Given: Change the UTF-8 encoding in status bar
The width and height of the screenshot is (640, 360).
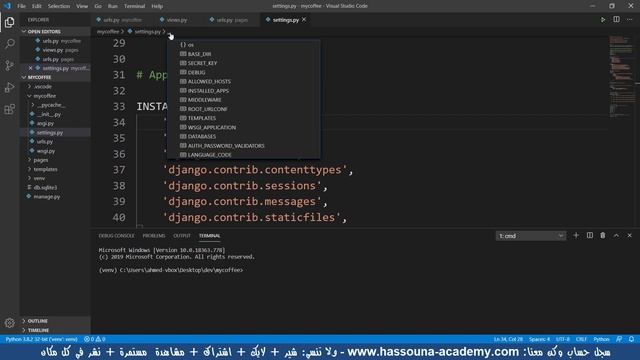Looking at the screenshot, I should coord(563,339).
